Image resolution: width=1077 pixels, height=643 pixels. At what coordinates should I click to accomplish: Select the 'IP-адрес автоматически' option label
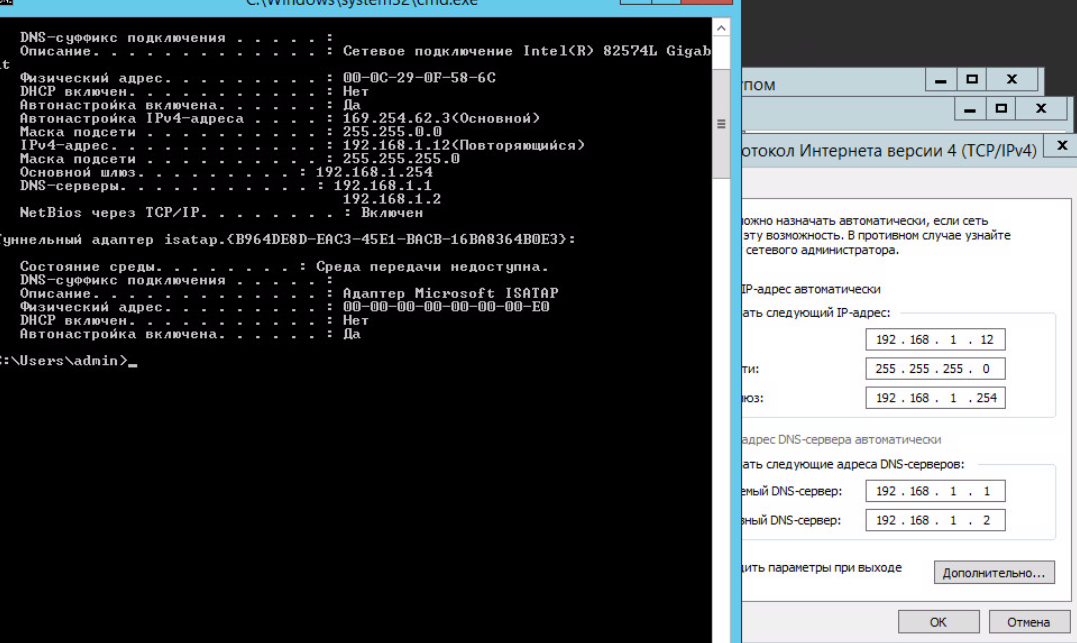click(x=811, y=289)
